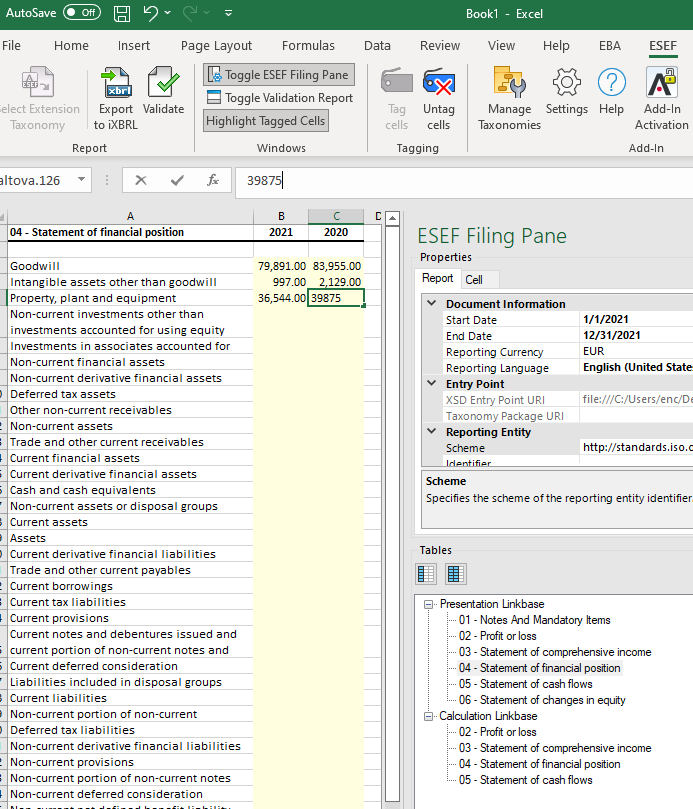
Task: Open Add-In Activation
Action: click(661, 84)
